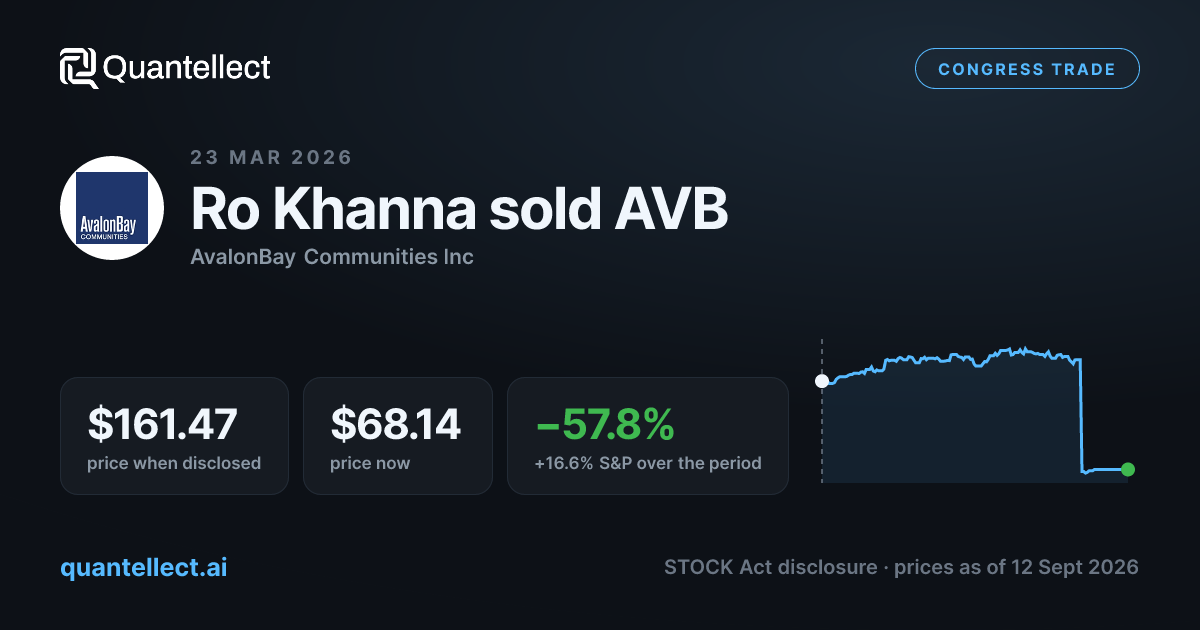This screenshot has height=630, width=1200.
Task: Select the CONGRESS TRADE badge
Action: (1027, 69)
